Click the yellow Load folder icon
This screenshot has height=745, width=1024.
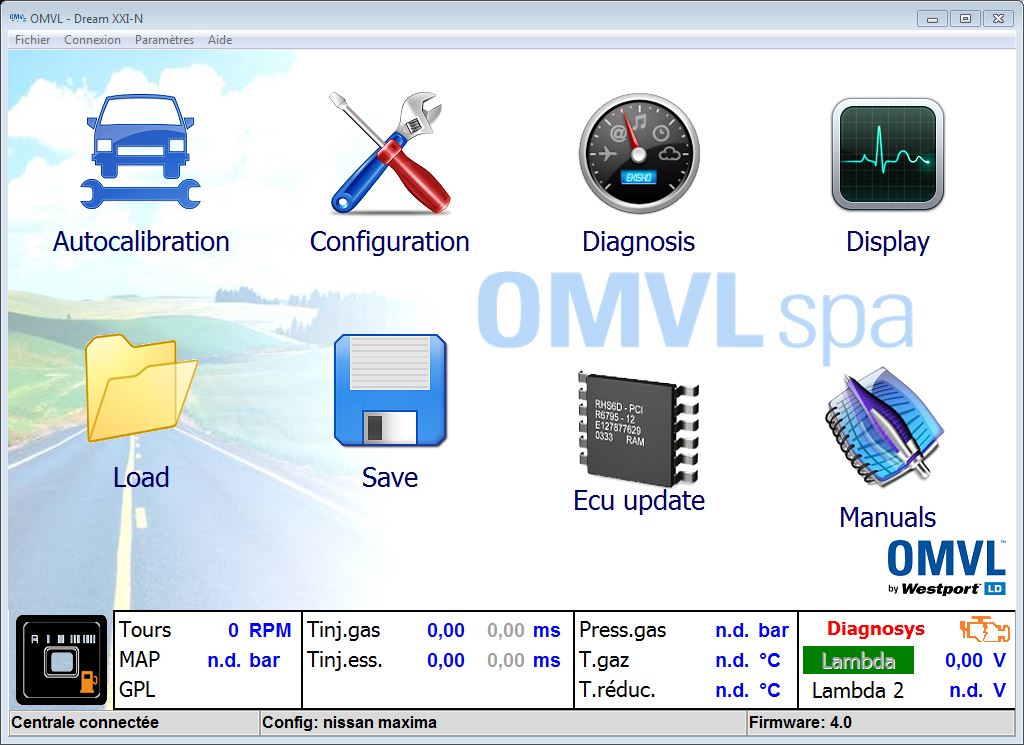coord(140,388)
